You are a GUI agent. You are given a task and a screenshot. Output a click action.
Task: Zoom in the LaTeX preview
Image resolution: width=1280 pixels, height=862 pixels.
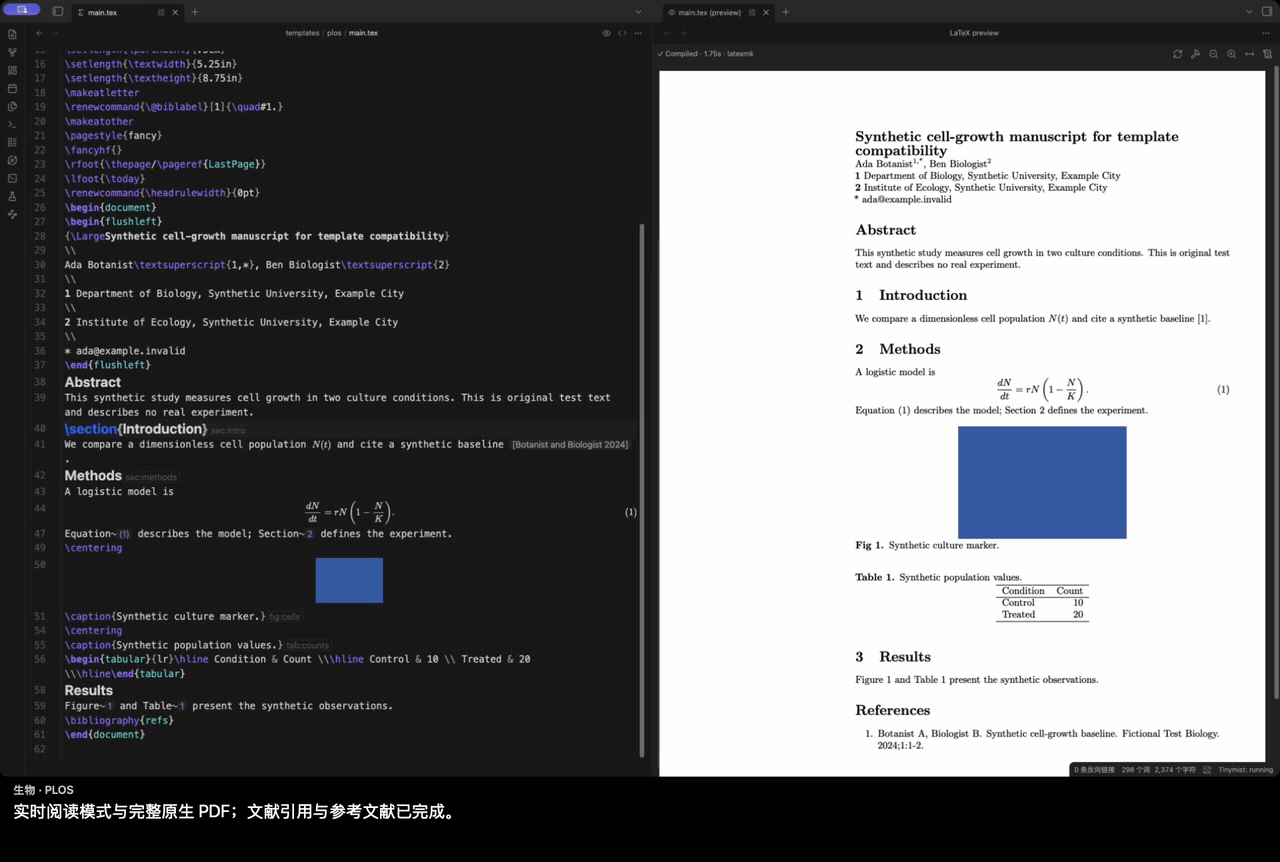click(x=1232, y=54)
